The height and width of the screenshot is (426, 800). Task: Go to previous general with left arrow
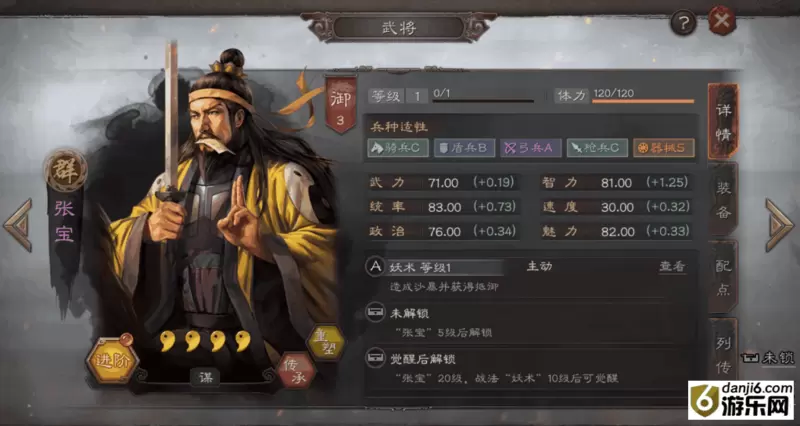pyautogui.click(x=18, y=225)
